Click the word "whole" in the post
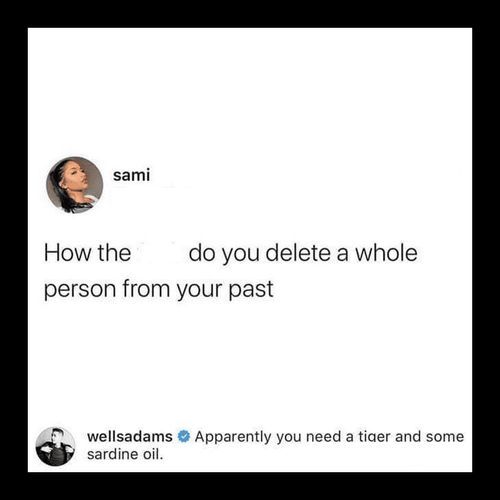500x500 pixels. point(386,253)
